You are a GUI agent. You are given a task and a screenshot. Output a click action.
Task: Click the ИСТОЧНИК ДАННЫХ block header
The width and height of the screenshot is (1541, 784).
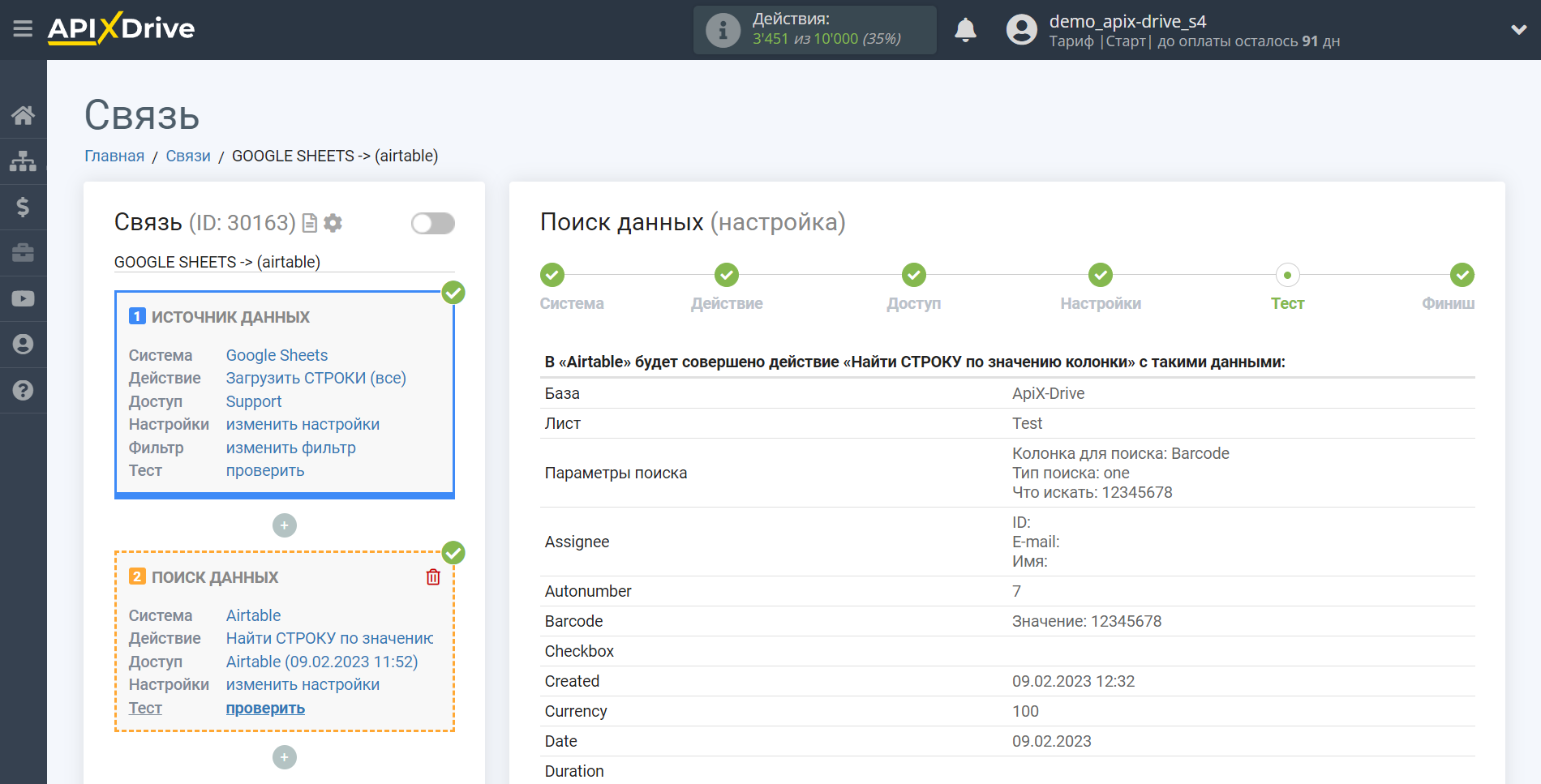click(230, 317)
